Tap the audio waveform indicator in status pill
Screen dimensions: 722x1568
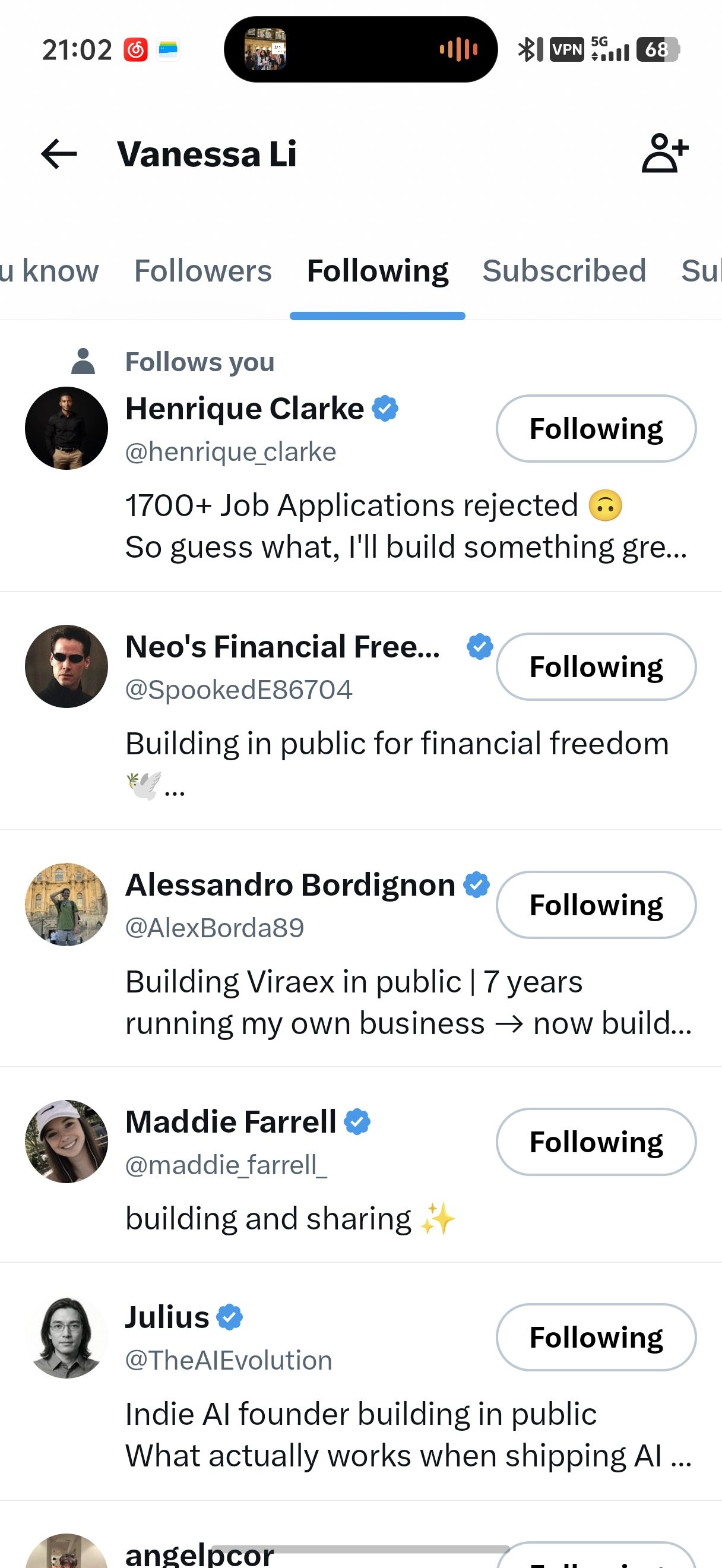(458, 49)
